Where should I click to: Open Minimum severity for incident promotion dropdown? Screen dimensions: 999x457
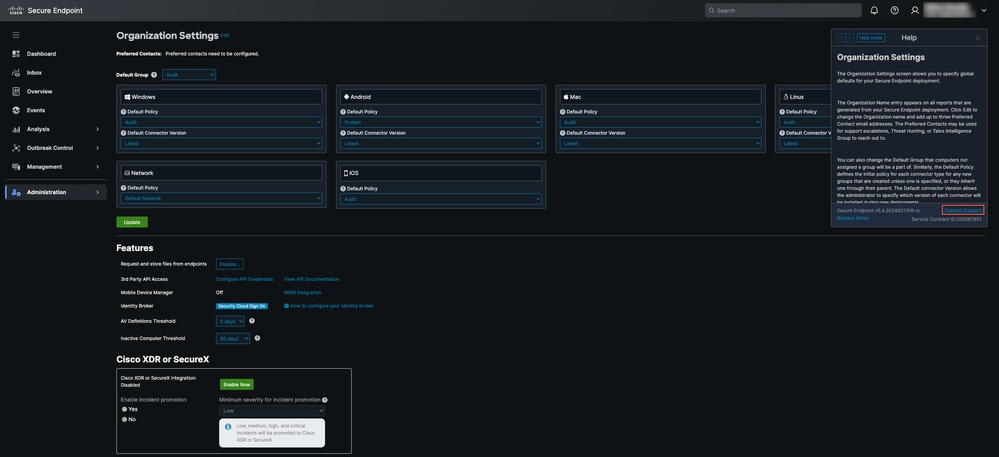[272, 410]
